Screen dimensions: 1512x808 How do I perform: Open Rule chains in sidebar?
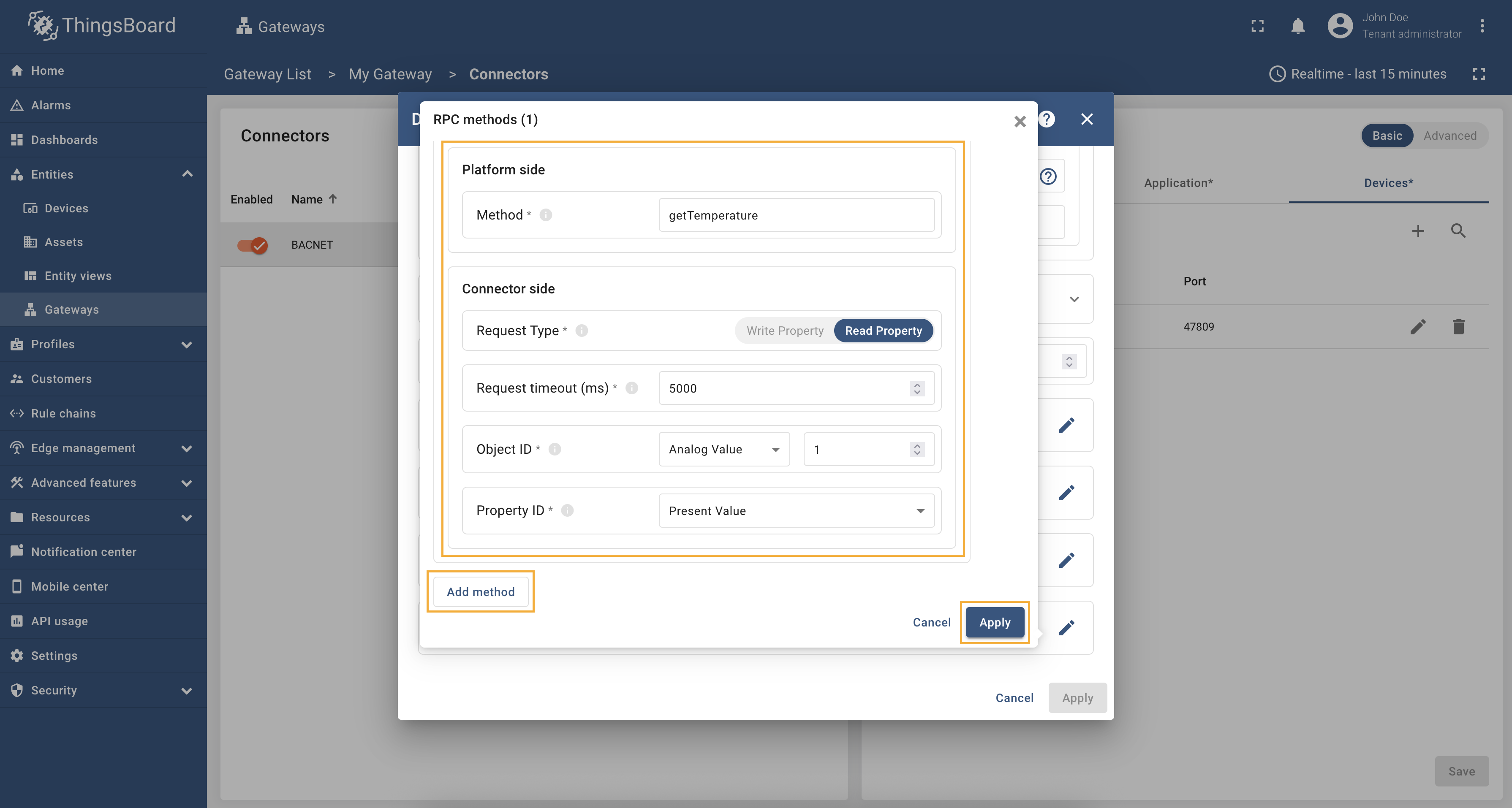(63, 413)
